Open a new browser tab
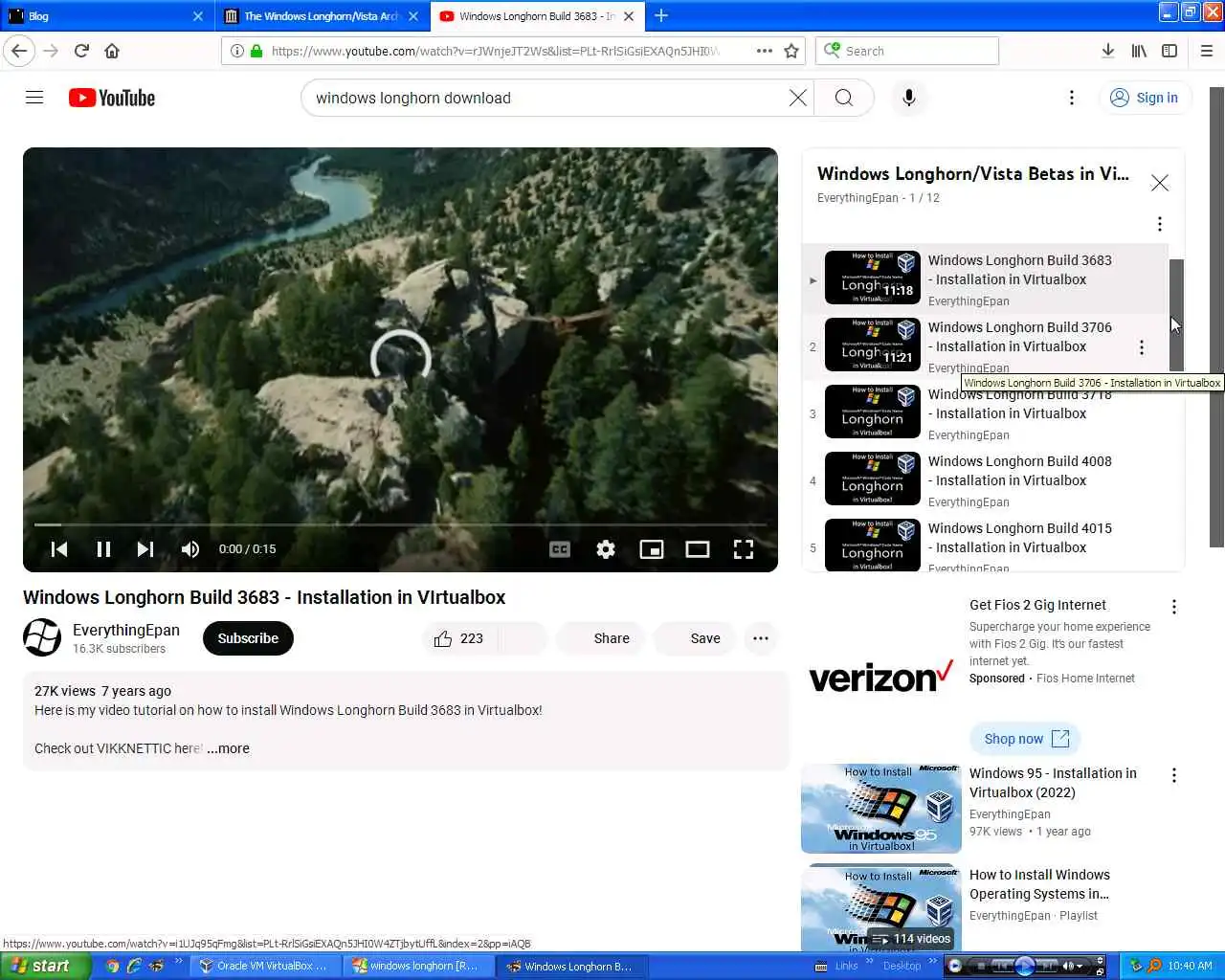Viewport: 1225px width, 980px height. click(661, 15)
